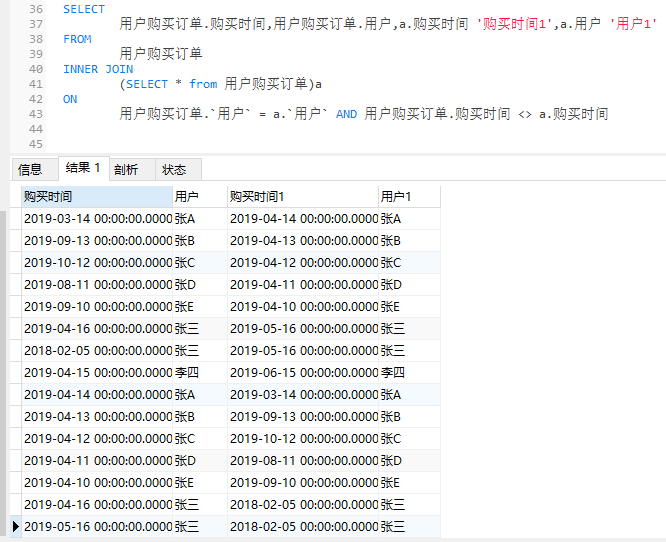666x542 pixels.
Task: Switch to the 状态 tab
Action: [x=174, y=169]
